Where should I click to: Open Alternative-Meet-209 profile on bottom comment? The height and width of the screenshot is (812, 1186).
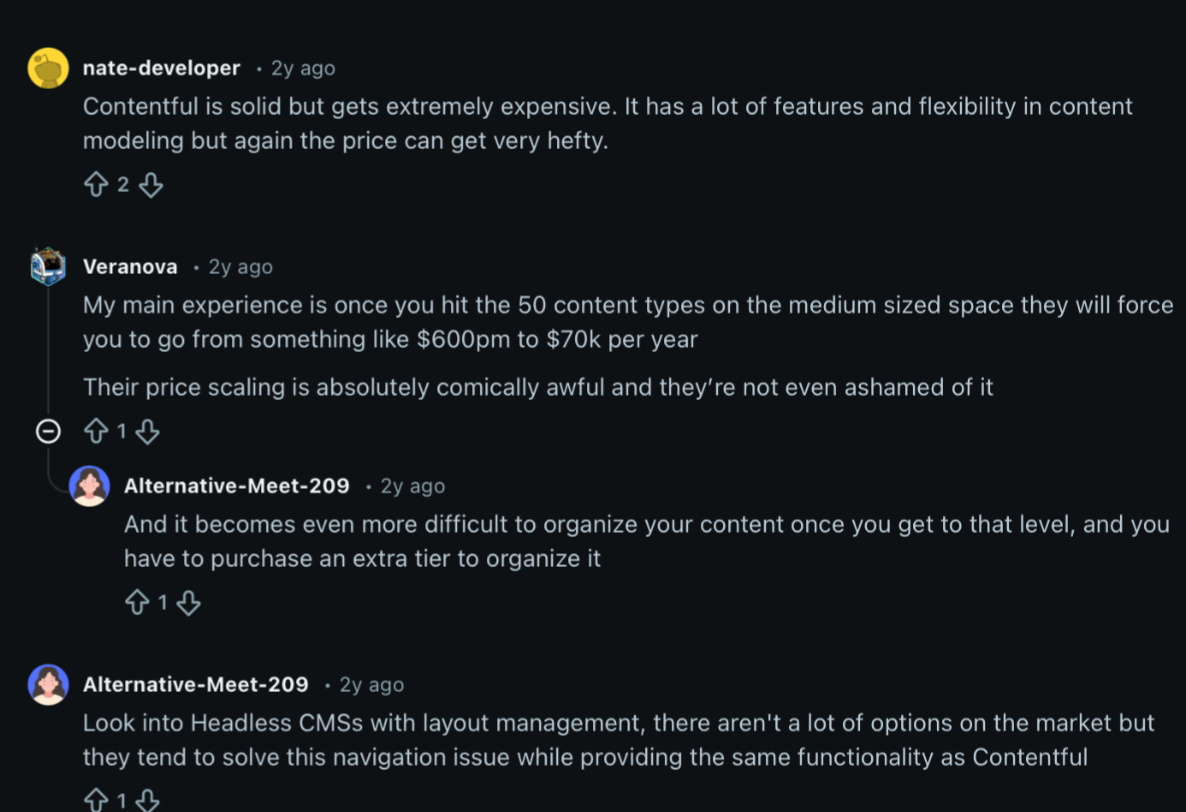[195, 685]
